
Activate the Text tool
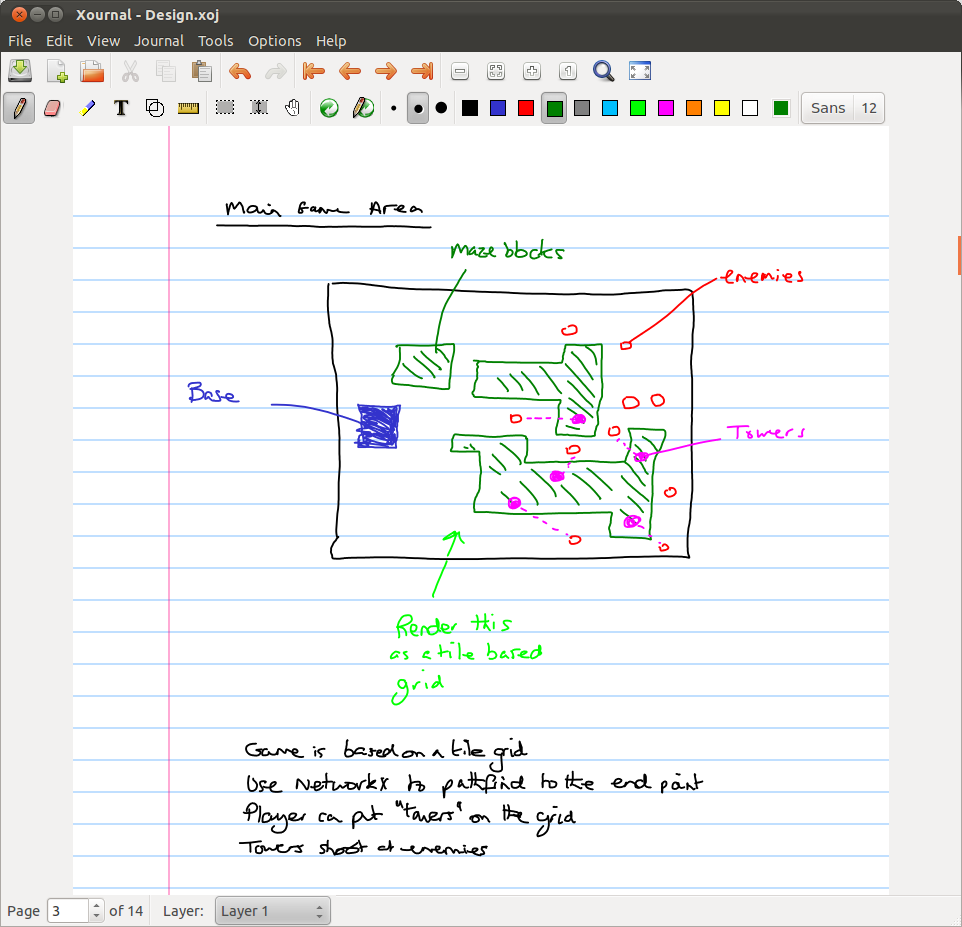pyautogui.click(x=121, y=108)
